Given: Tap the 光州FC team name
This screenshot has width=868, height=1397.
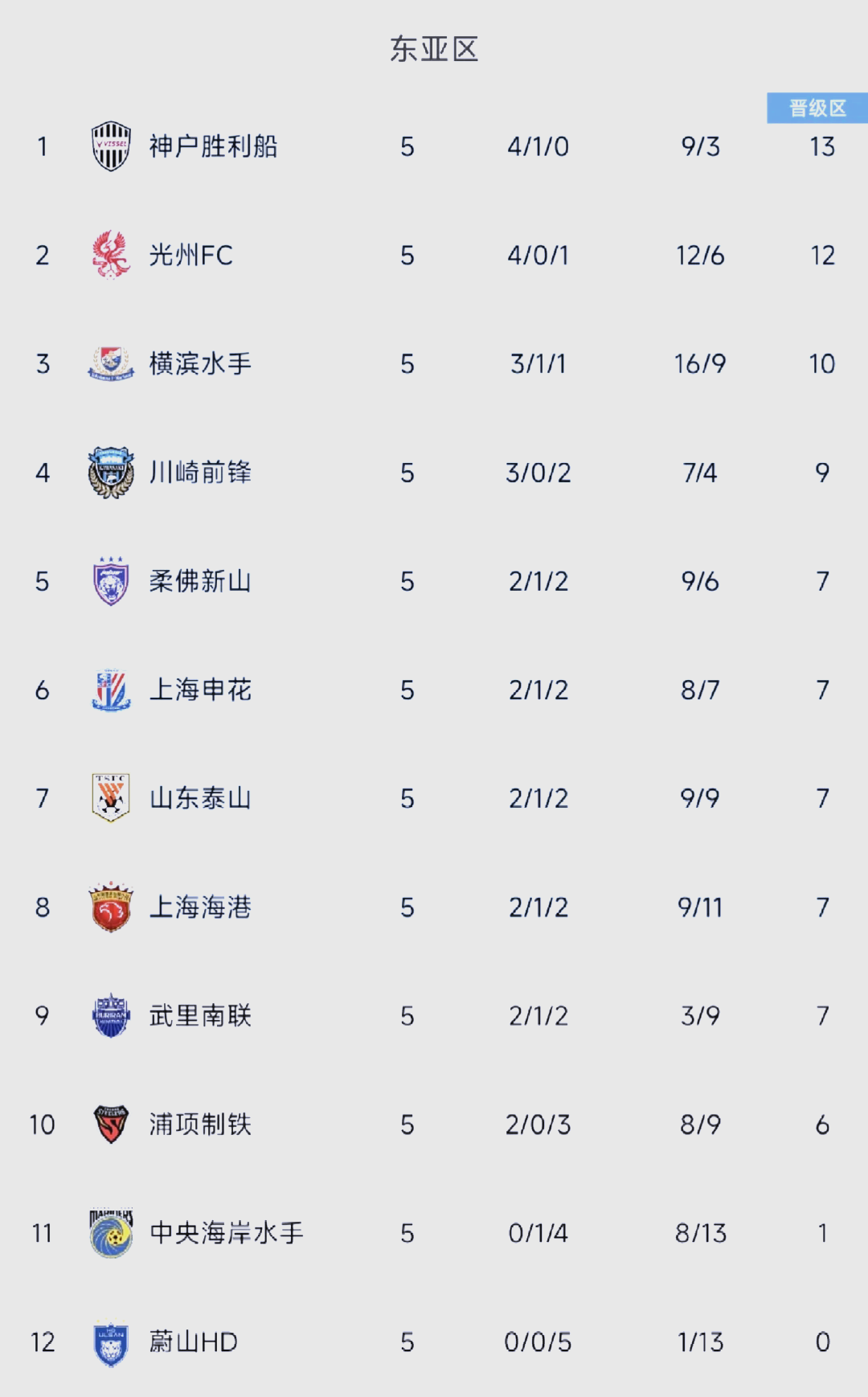Looking at the screenshot, I should (190, 256).
